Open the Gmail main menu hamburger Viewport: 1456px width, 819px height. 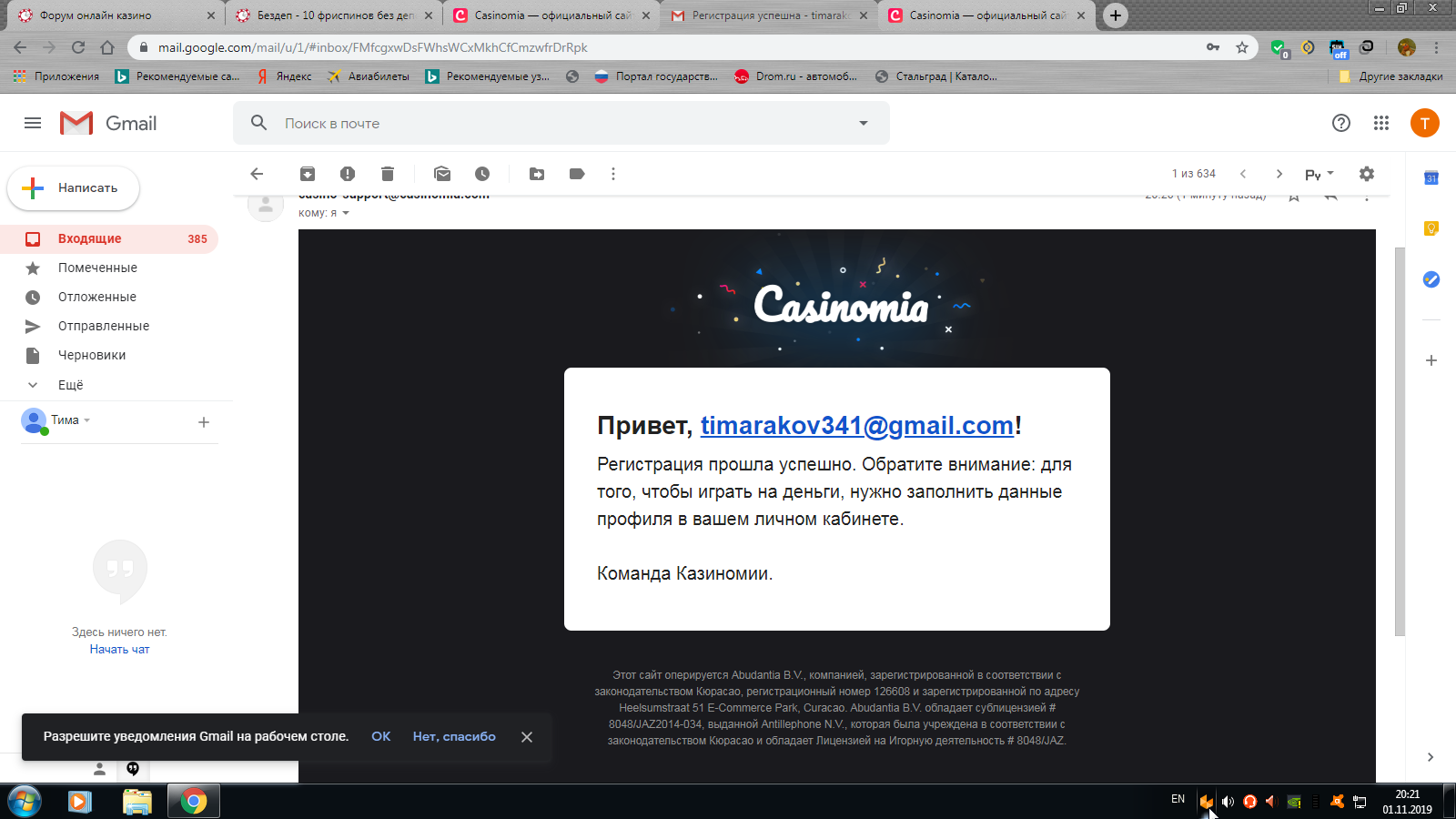pos(33,123)
